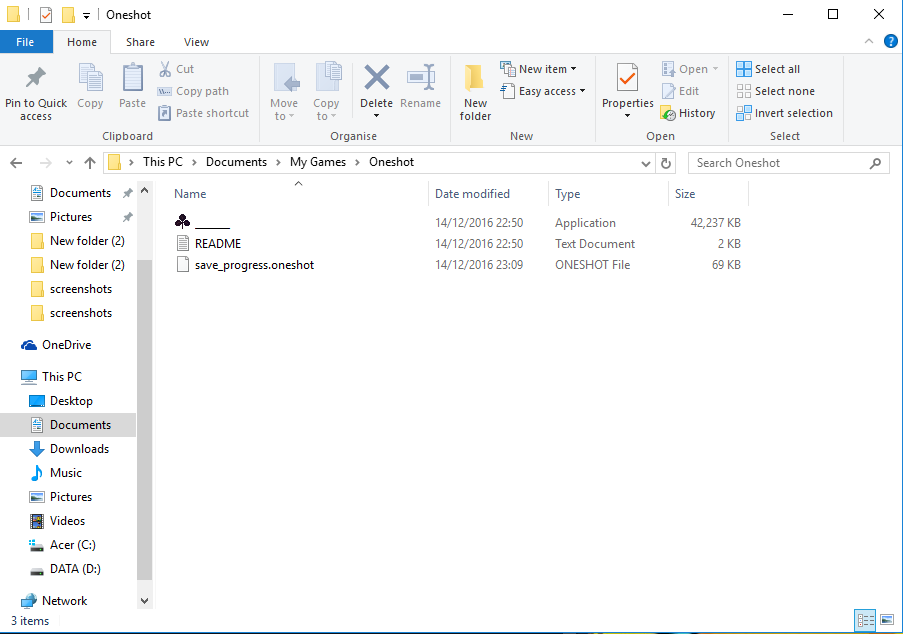Switch to large icons view
The width and height of the screenshot is (903, 634).
[887, 621]
